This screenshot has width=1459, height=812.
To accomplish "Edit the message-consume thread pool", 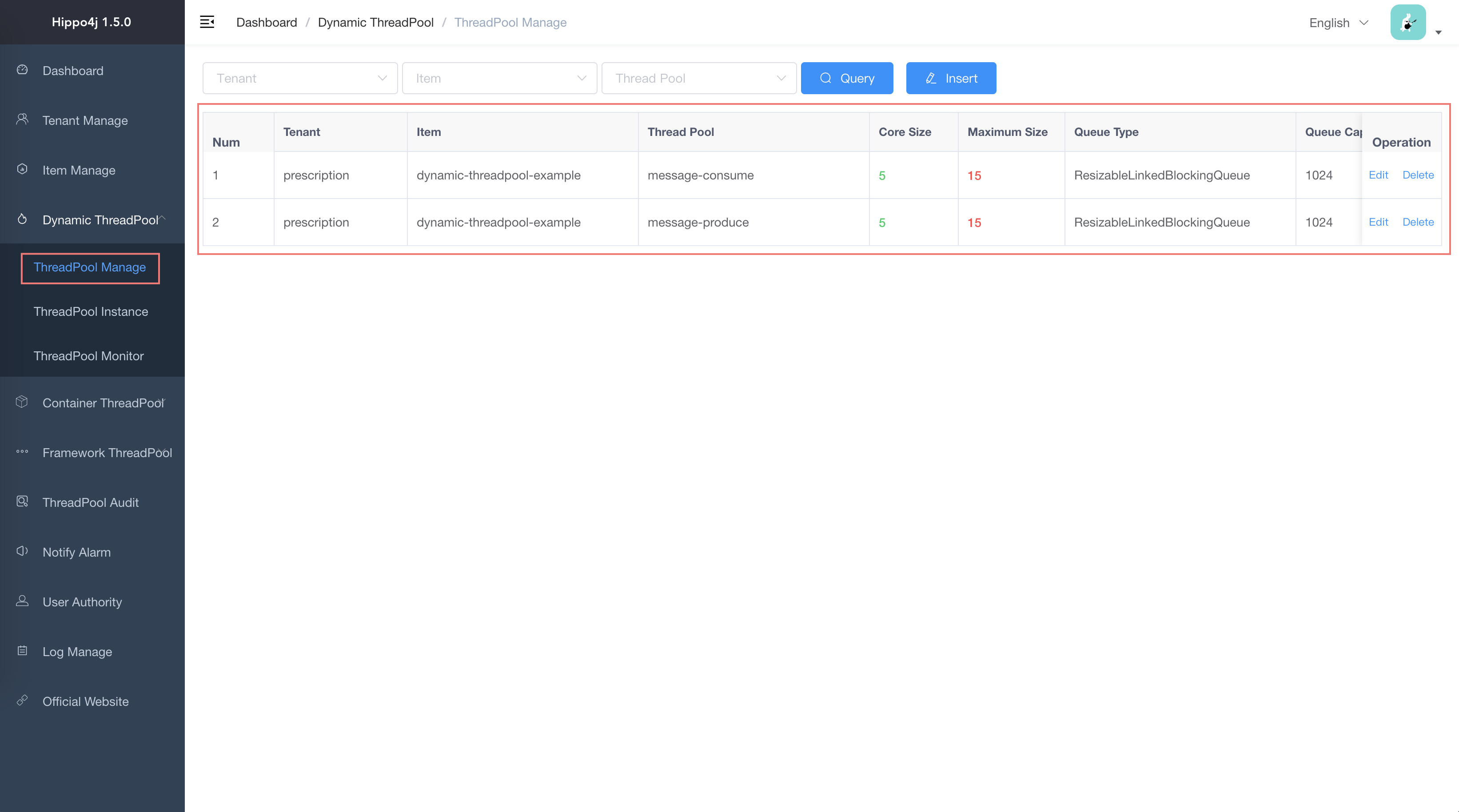I will click(x=1378, y=175).
